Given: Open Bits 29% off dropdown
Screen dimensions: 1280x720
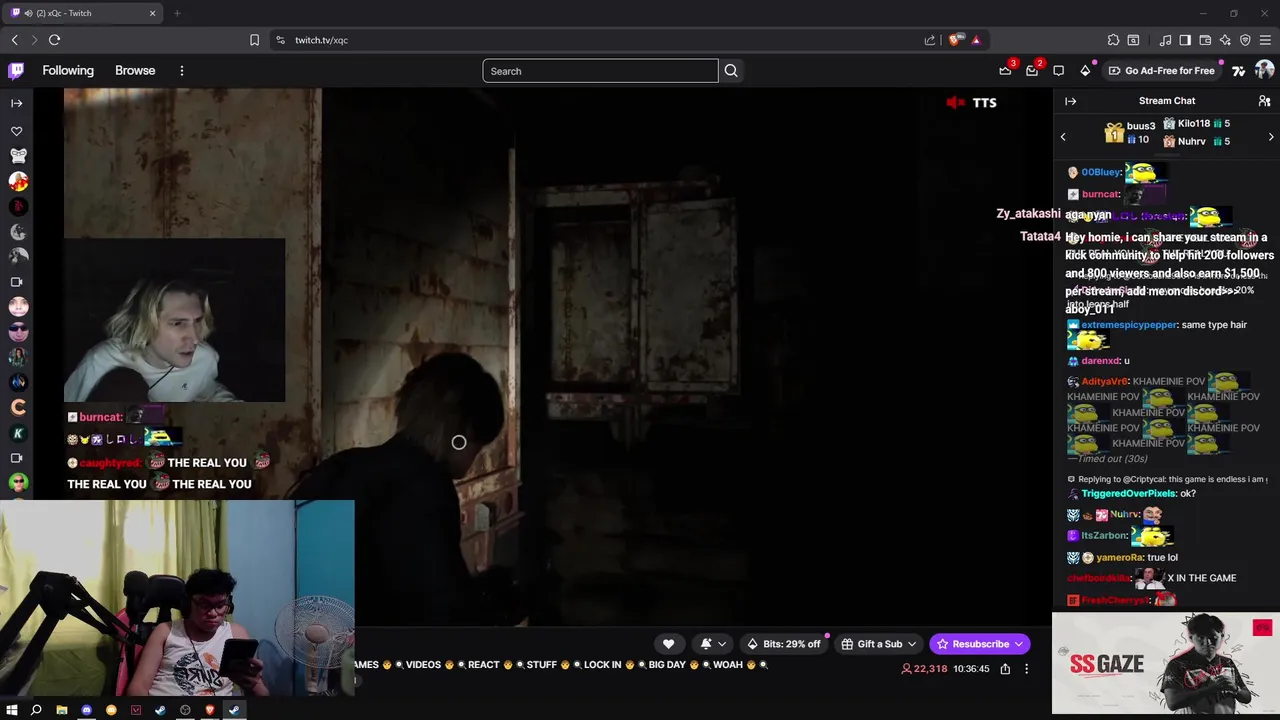Looking at the screenshot, I should 784,644.
